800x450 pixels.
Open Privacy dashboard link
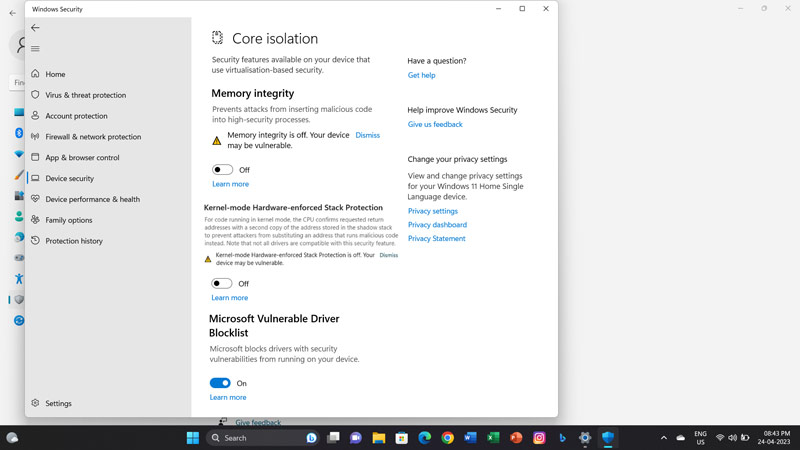point(437,224)
